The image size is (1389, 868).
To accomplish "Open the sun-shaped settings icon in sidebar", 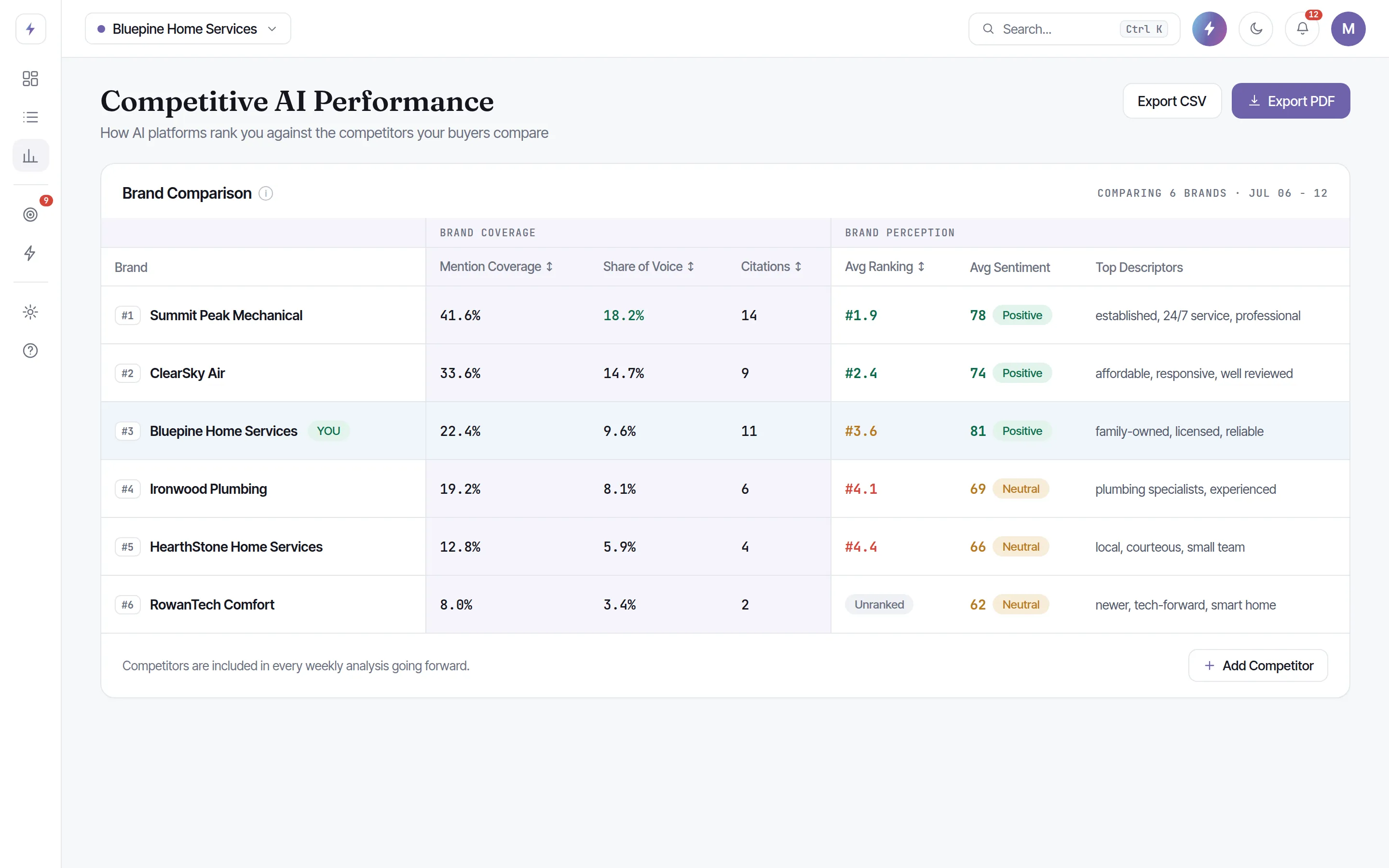I will point(30,312).
